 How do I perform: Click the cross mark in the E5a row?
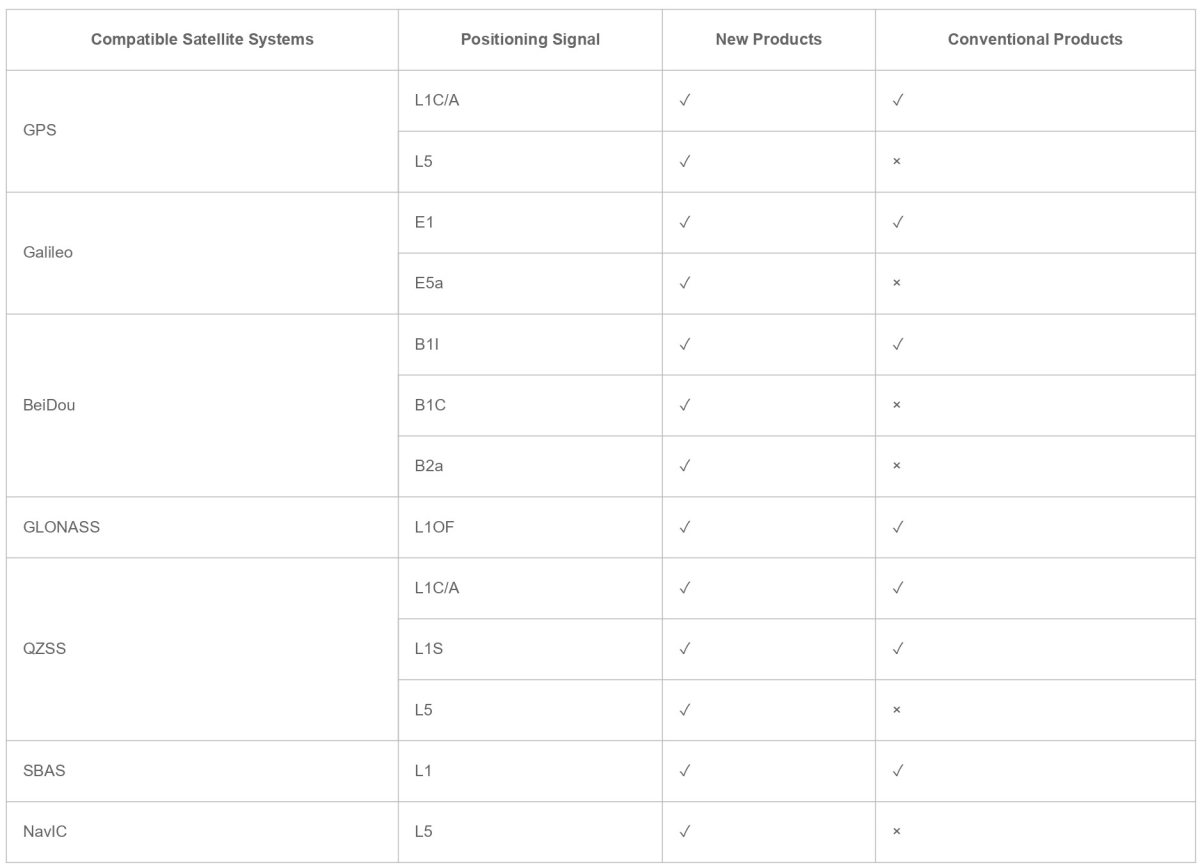[x=897, y=284]
